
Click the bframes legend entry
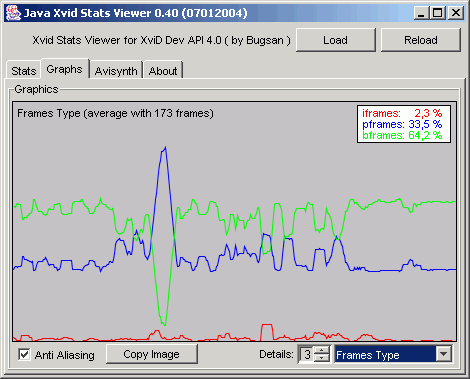click(x=402, y=135)
